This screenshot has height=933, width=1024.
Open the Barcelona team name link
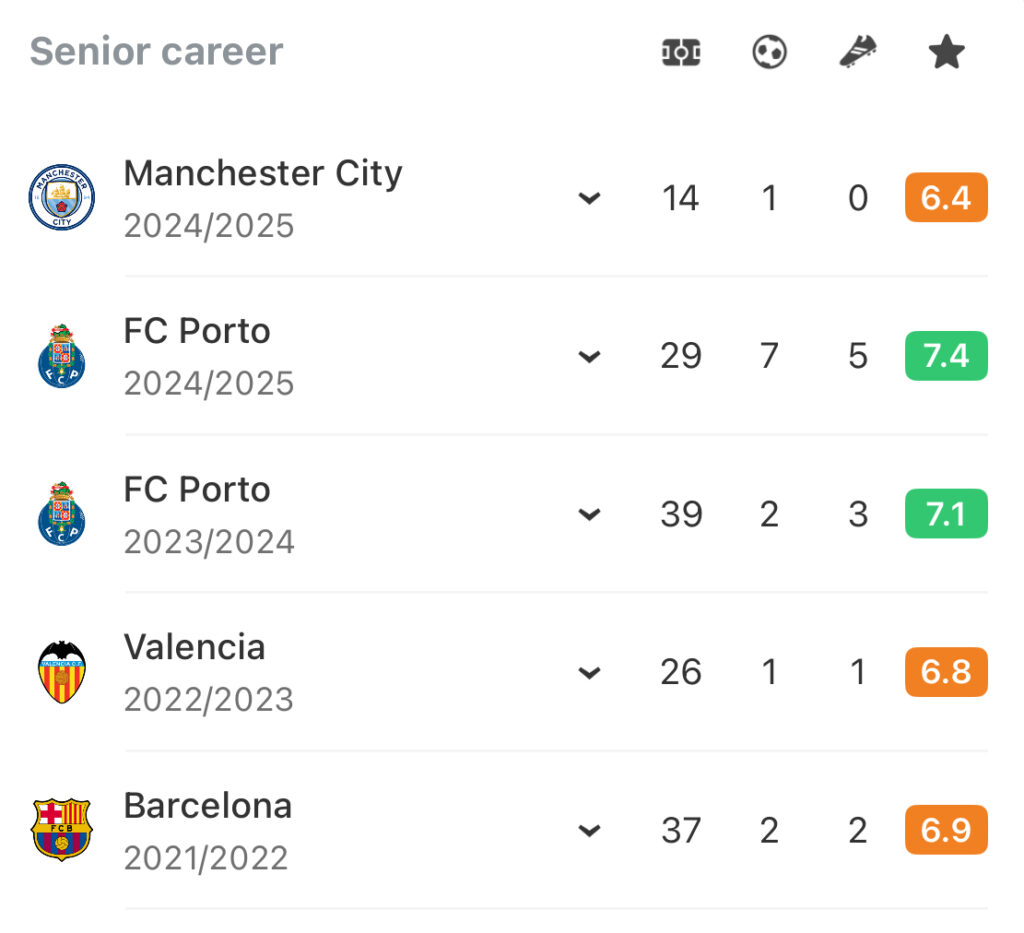click(208, 806)
